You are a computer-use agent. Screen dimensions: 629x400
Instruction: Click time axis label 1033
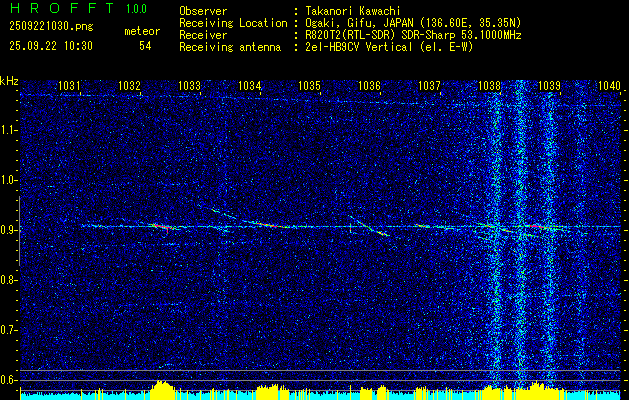[x=189, y=86]
